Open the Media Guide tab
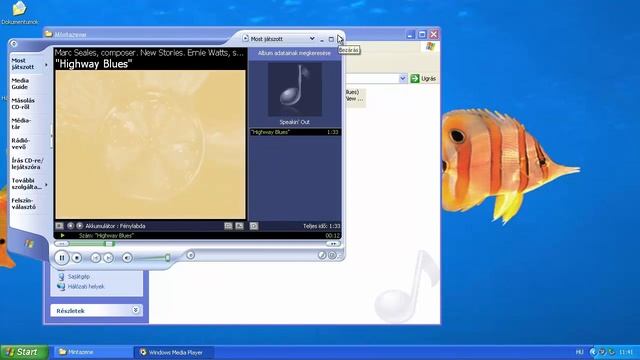 click(x=20, y=84)
